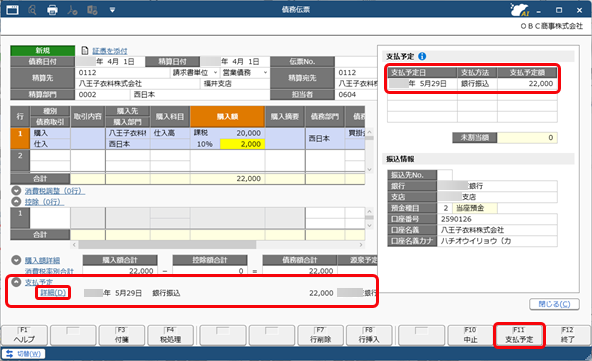This screenshot has width=592, height=361.
Task: Click the horizontal scrollbar under deduction grid
Action: 168,245
